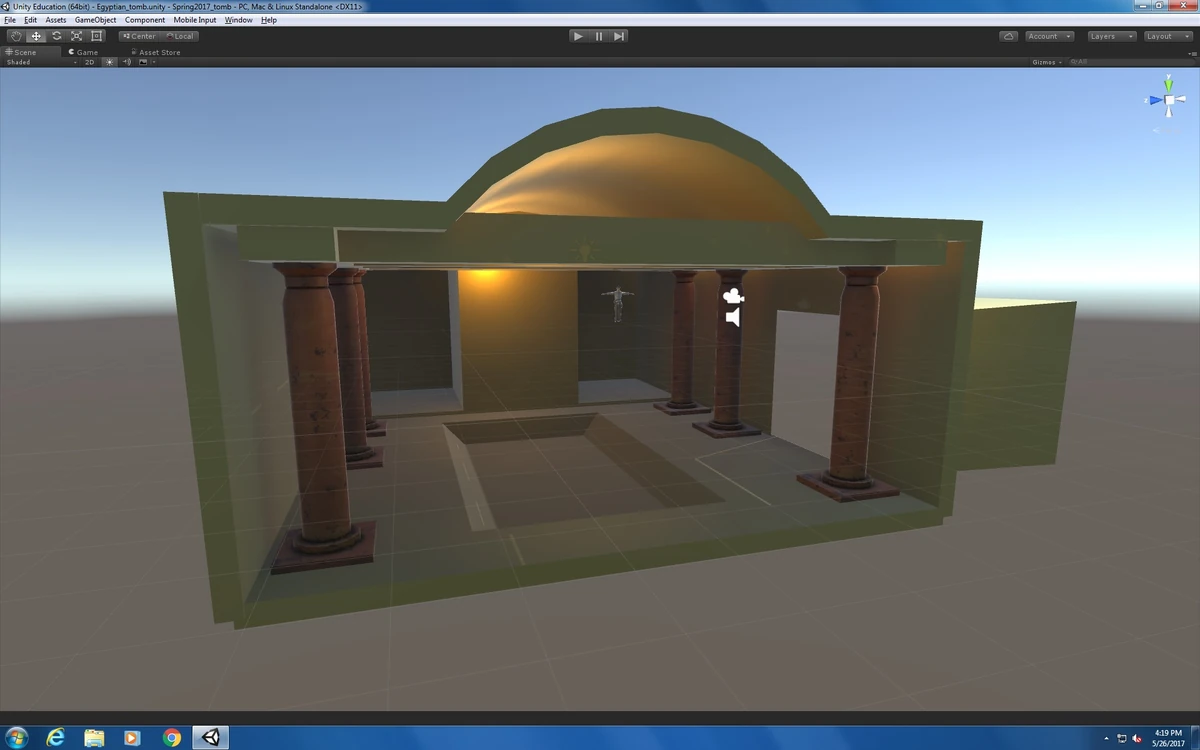The width and height of the screenshot is (1200, 750).
Task: Open the Mobile Input menu
Action: pos(195,20)
